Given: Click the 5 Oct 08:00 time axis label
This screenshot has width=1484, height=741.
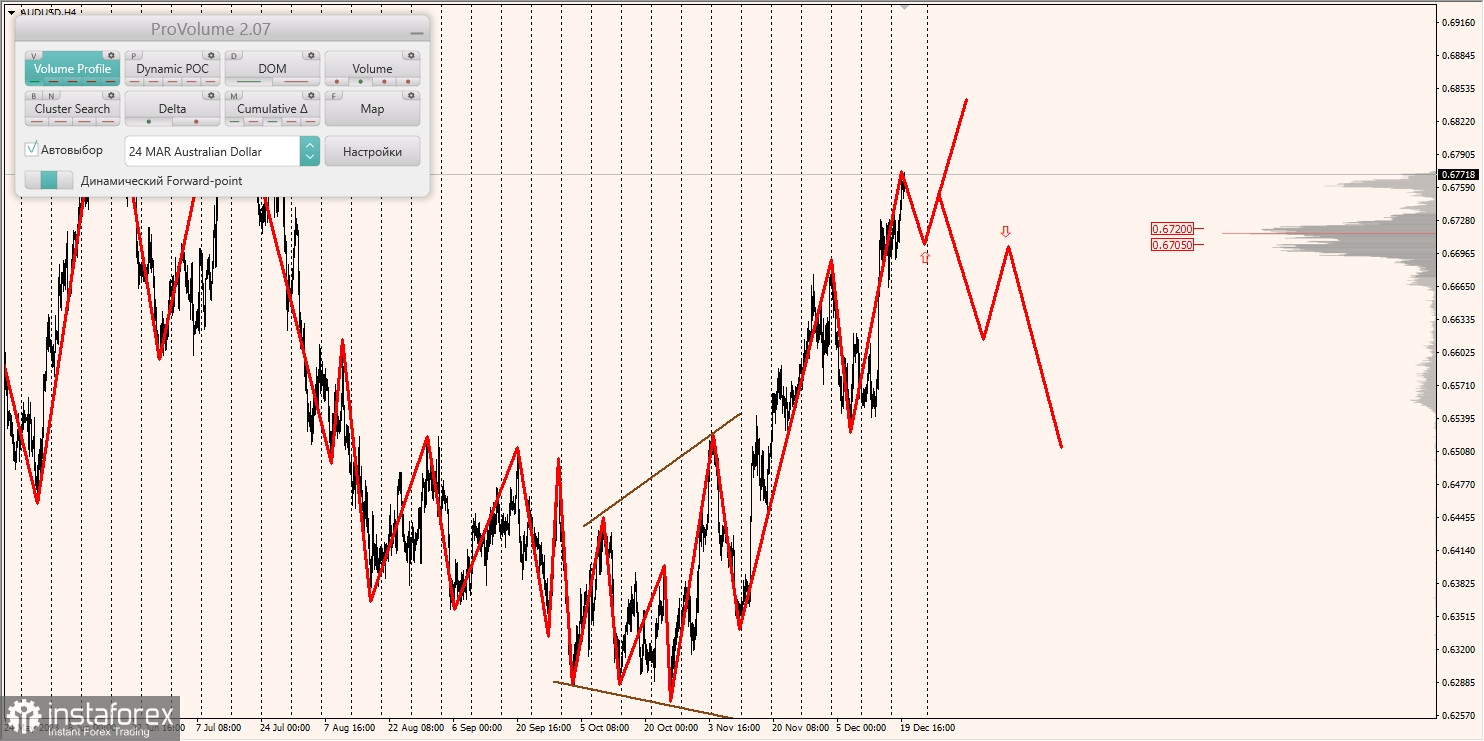Looking at the screenshot, I should pyautogui.click(x=604, y=728).
